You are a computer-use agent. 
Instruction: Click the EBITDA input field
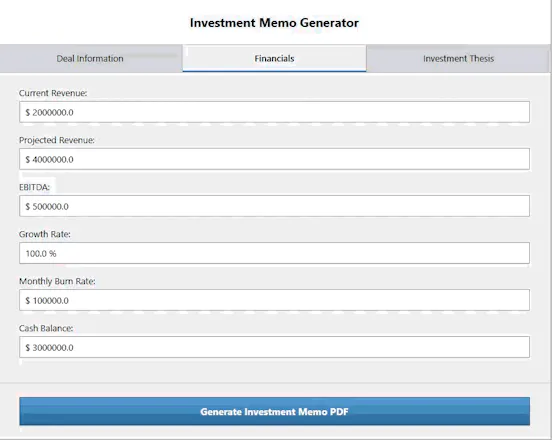coord(274,206)
